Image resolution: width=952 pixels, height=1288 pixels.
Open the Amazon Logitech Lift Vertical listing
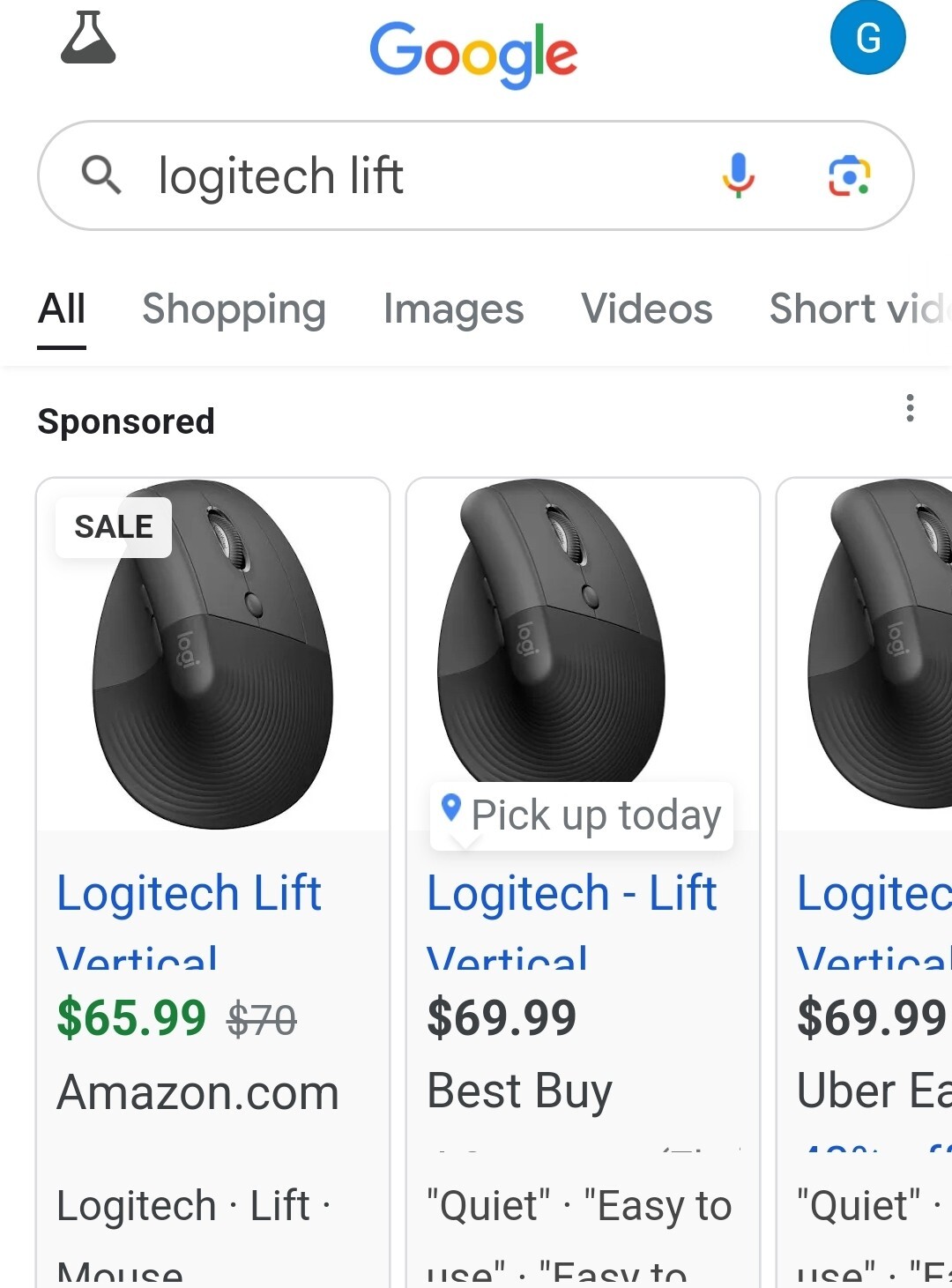coord(189,893)
